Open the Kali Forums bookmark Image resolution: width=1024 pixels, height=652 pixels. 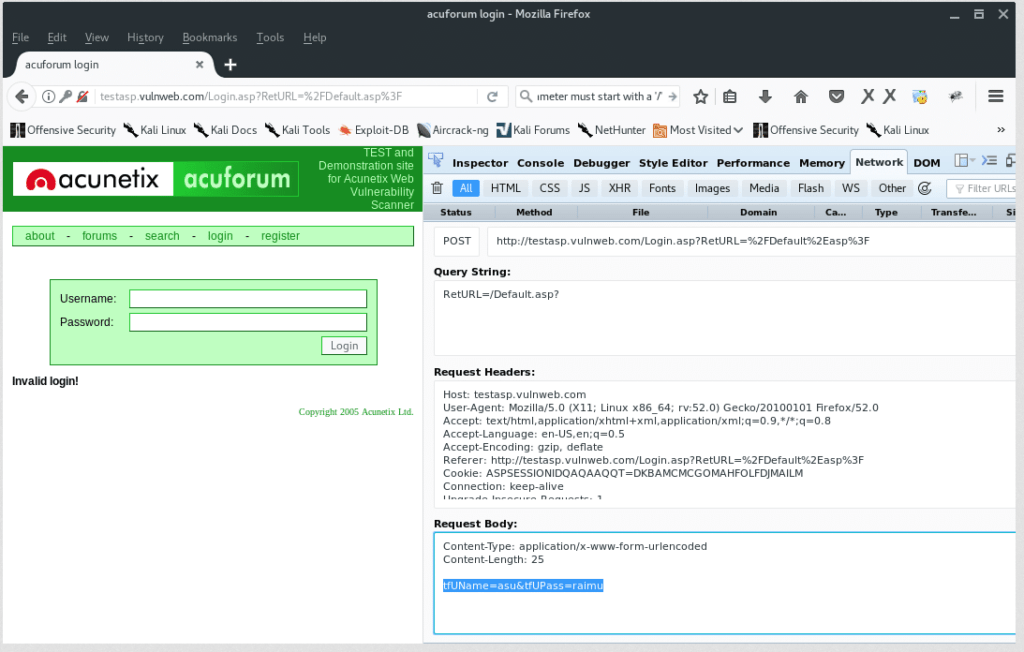pyautogui.click(x=533, y=130)
